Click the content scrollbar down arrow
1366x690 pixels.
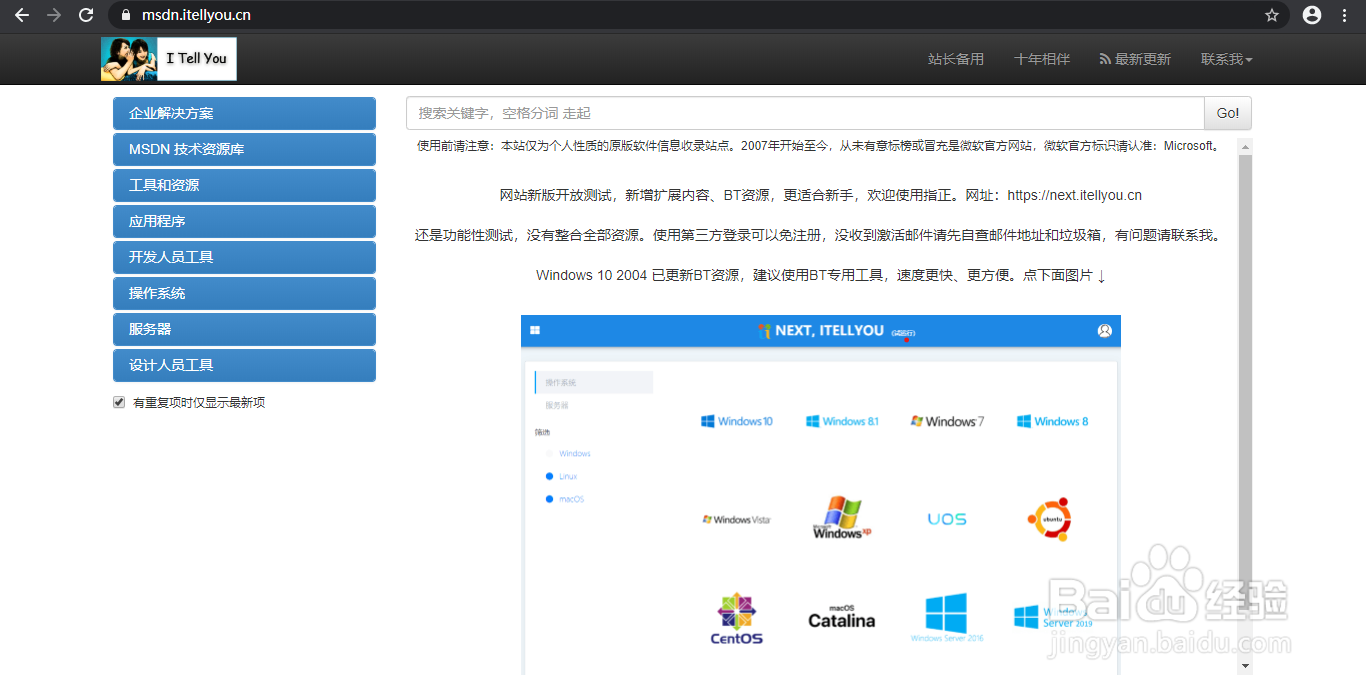(1245, 665)
